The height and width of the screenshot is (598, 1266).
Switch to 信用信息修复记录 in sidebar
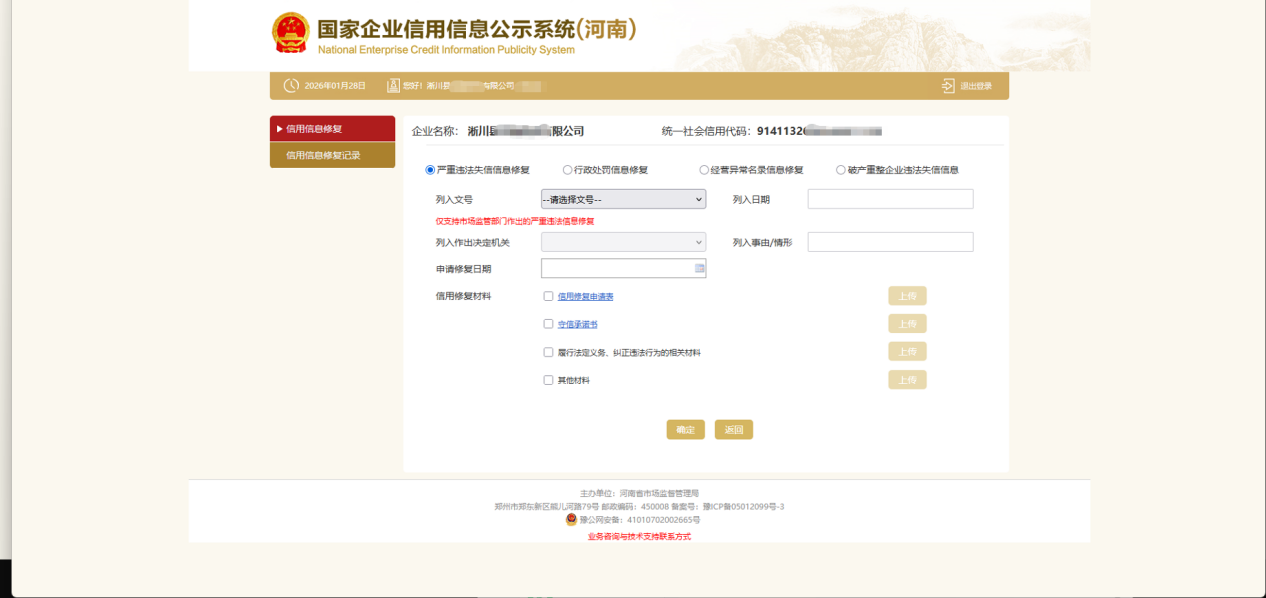click(332, 155)
